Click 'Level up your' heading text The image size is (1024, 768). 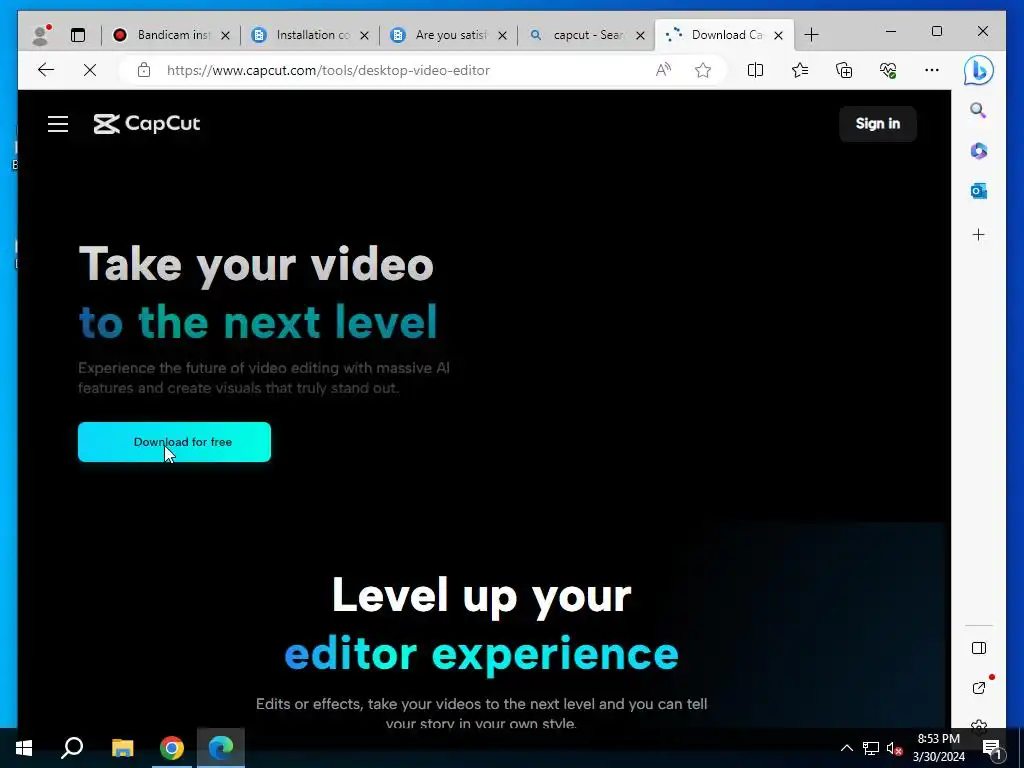coord(481,596)
